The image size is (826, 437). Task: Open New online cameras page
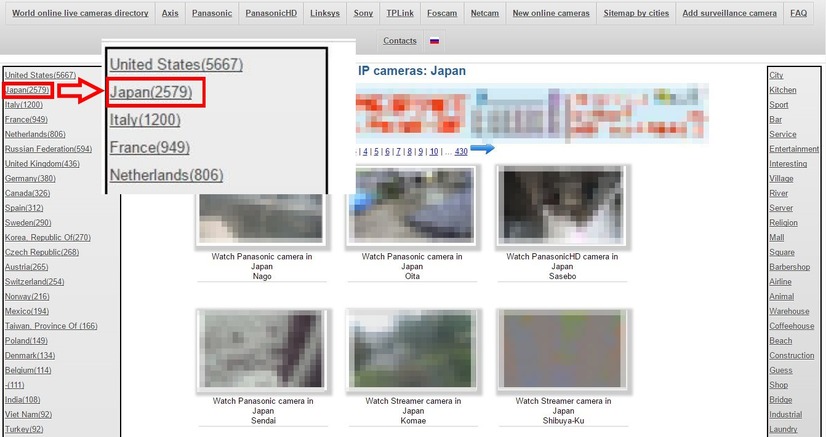pyautogui.click(x=551, y=13)
